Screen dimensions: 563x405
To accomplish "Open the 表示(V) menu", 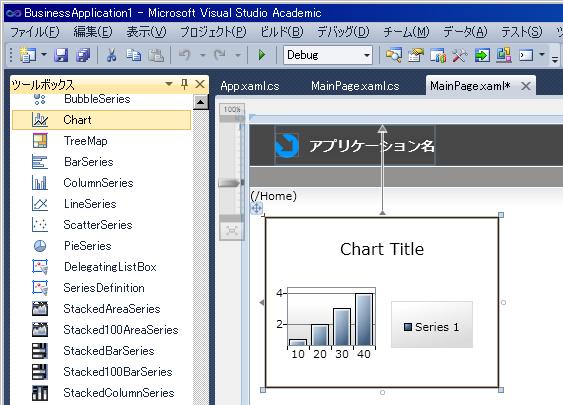I will click(146, 32).
